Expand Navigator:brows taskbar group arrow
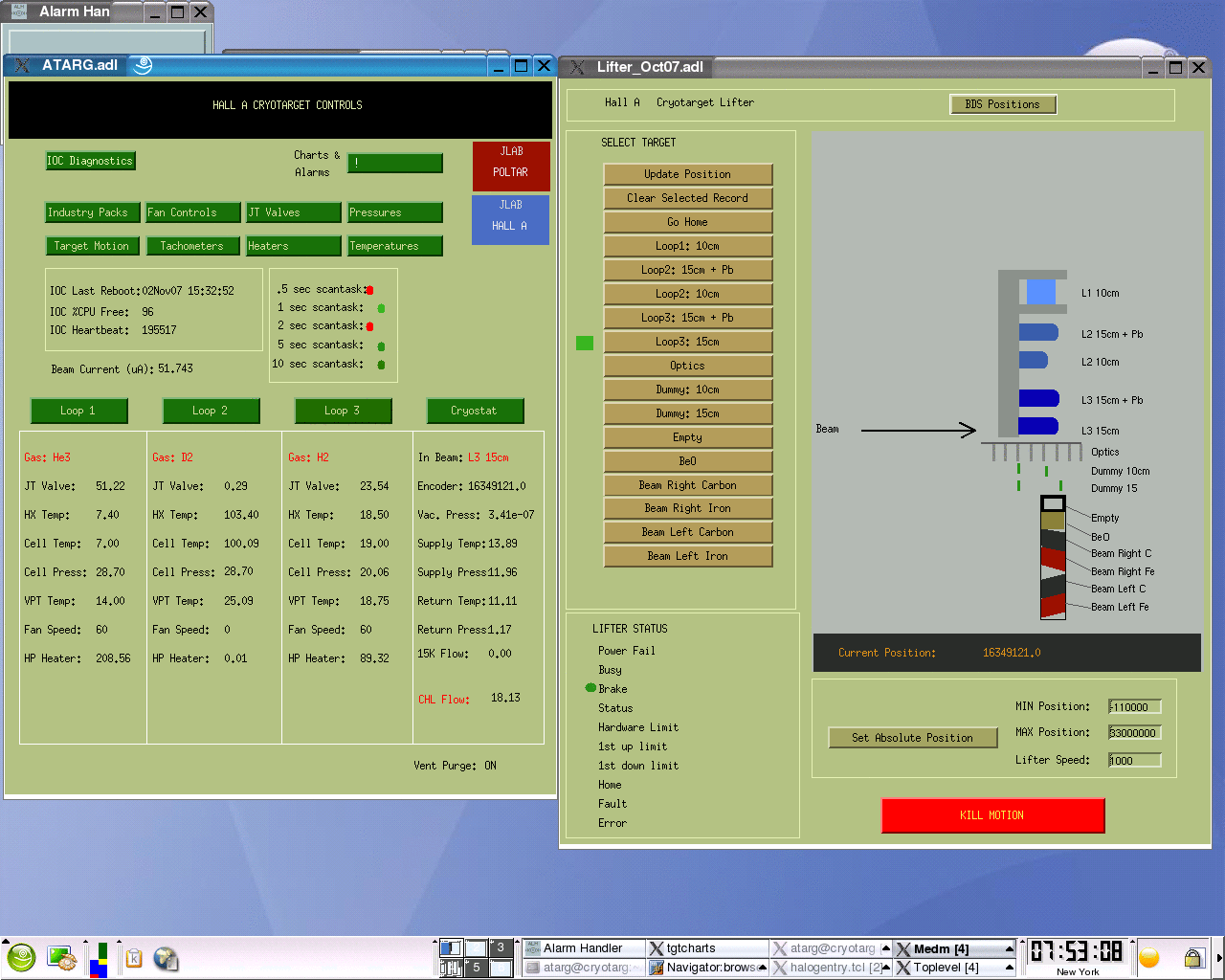1225x980 pixels. pos(763,968)
